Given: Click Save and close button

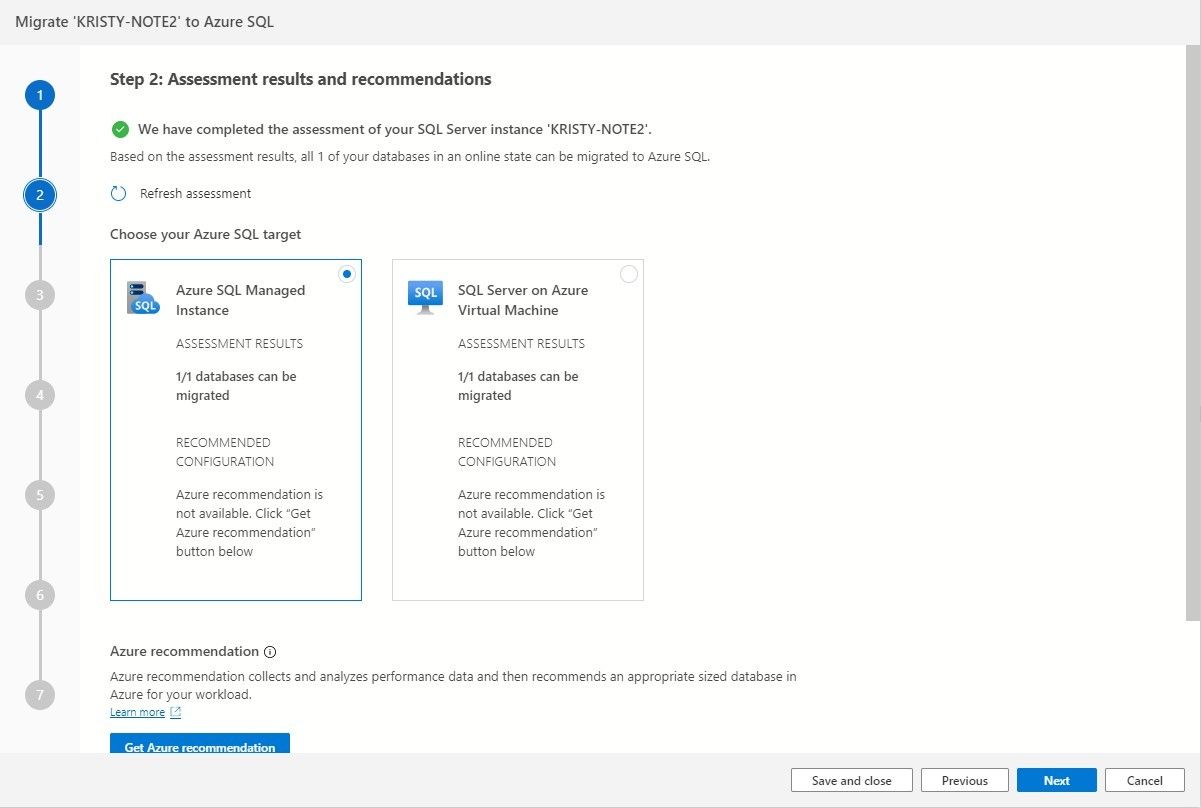Looking at the screenshot, I should [x=852, y=781].
